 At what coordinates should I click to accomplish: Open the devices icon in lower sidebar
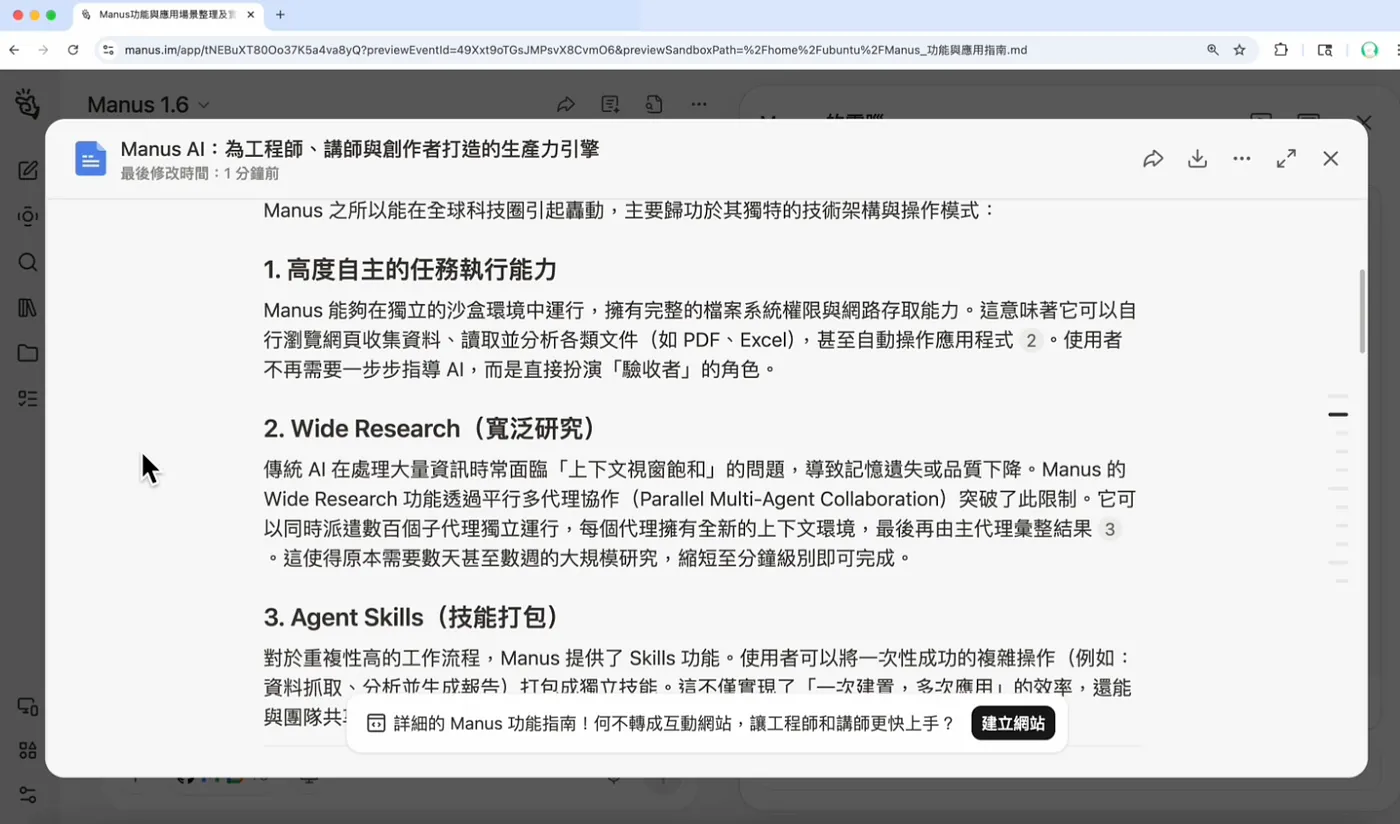click(28, 706)
